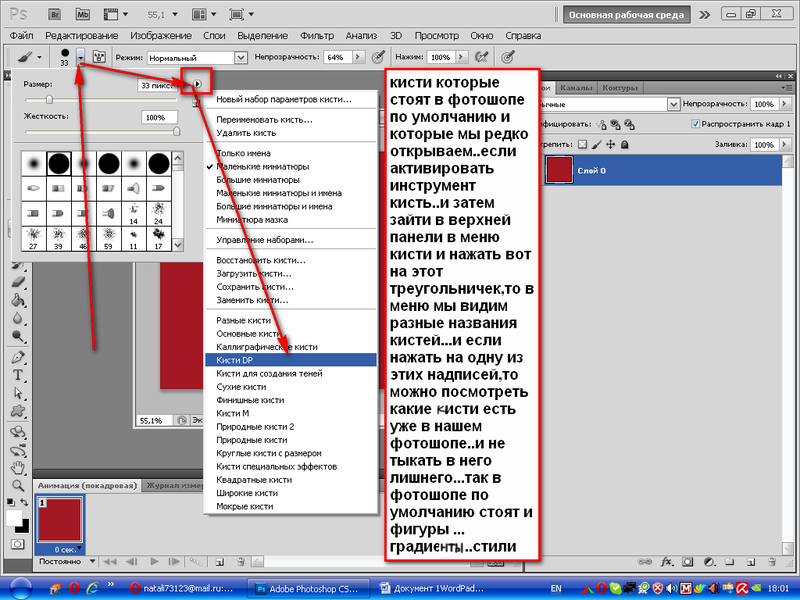Viewport: 800px width, 600px height.
Task: Toggle Lock image pixels brush icon
Action: [596, 144]
